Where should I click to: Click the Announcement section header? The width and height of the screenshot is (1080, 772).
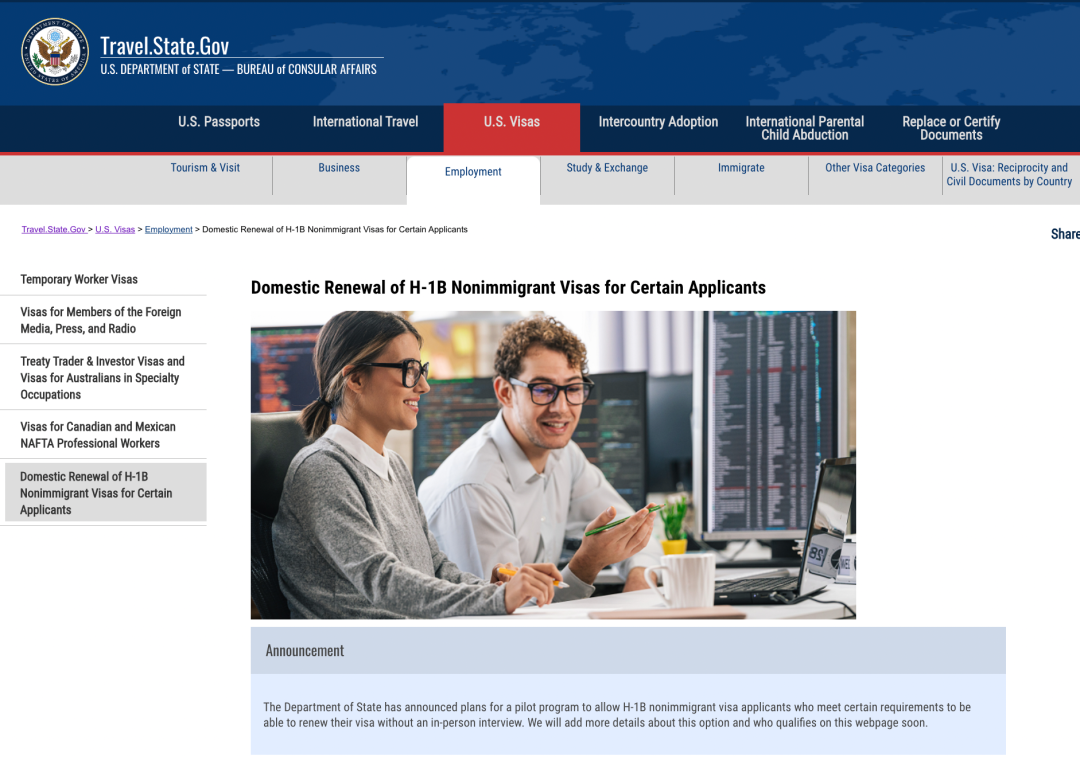coord(628,650)
